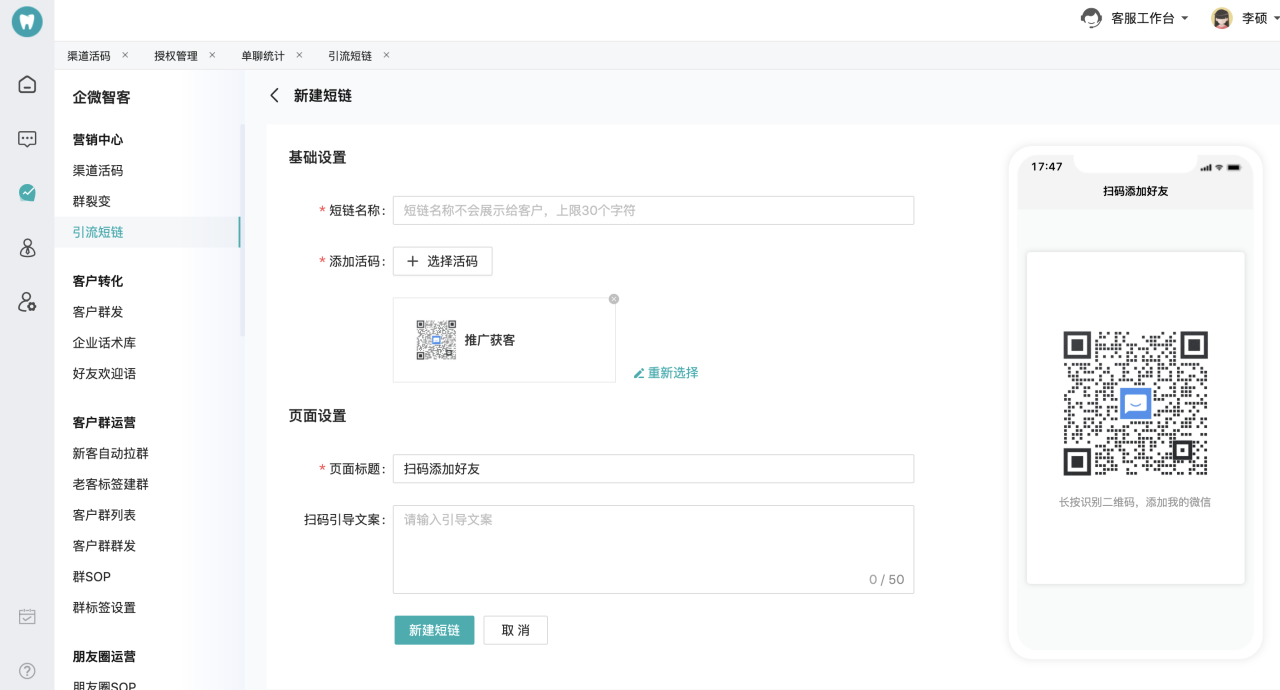
Task: Click the 客户群运营 section heading
Action: click(104, 422)
